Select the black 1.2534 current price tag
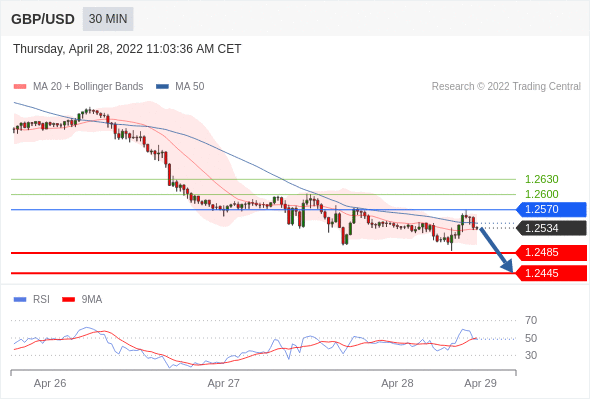Screen dimensions: 590x400 pyautogui.click(x=551, y=228)
